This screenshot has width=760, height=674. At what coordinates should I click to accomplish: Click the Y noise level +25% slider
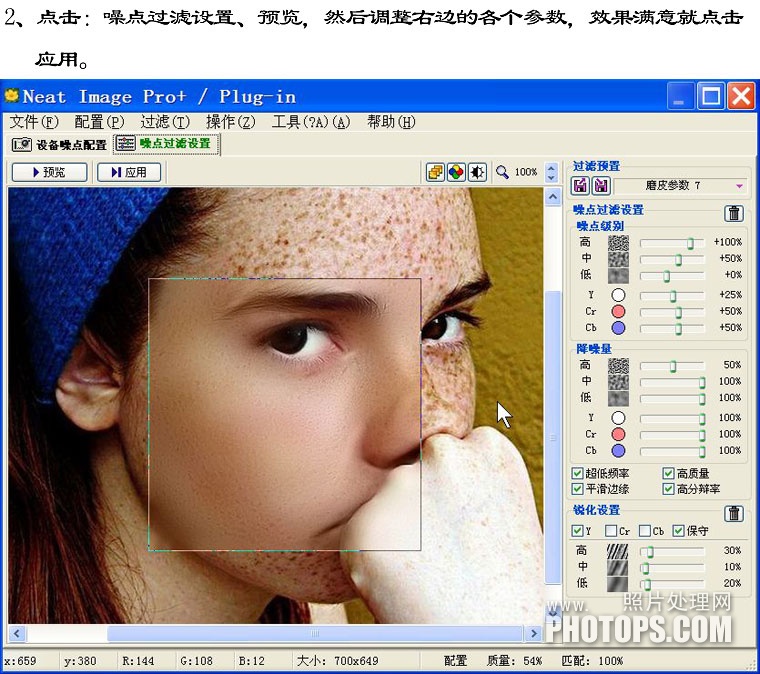[672, 296]
